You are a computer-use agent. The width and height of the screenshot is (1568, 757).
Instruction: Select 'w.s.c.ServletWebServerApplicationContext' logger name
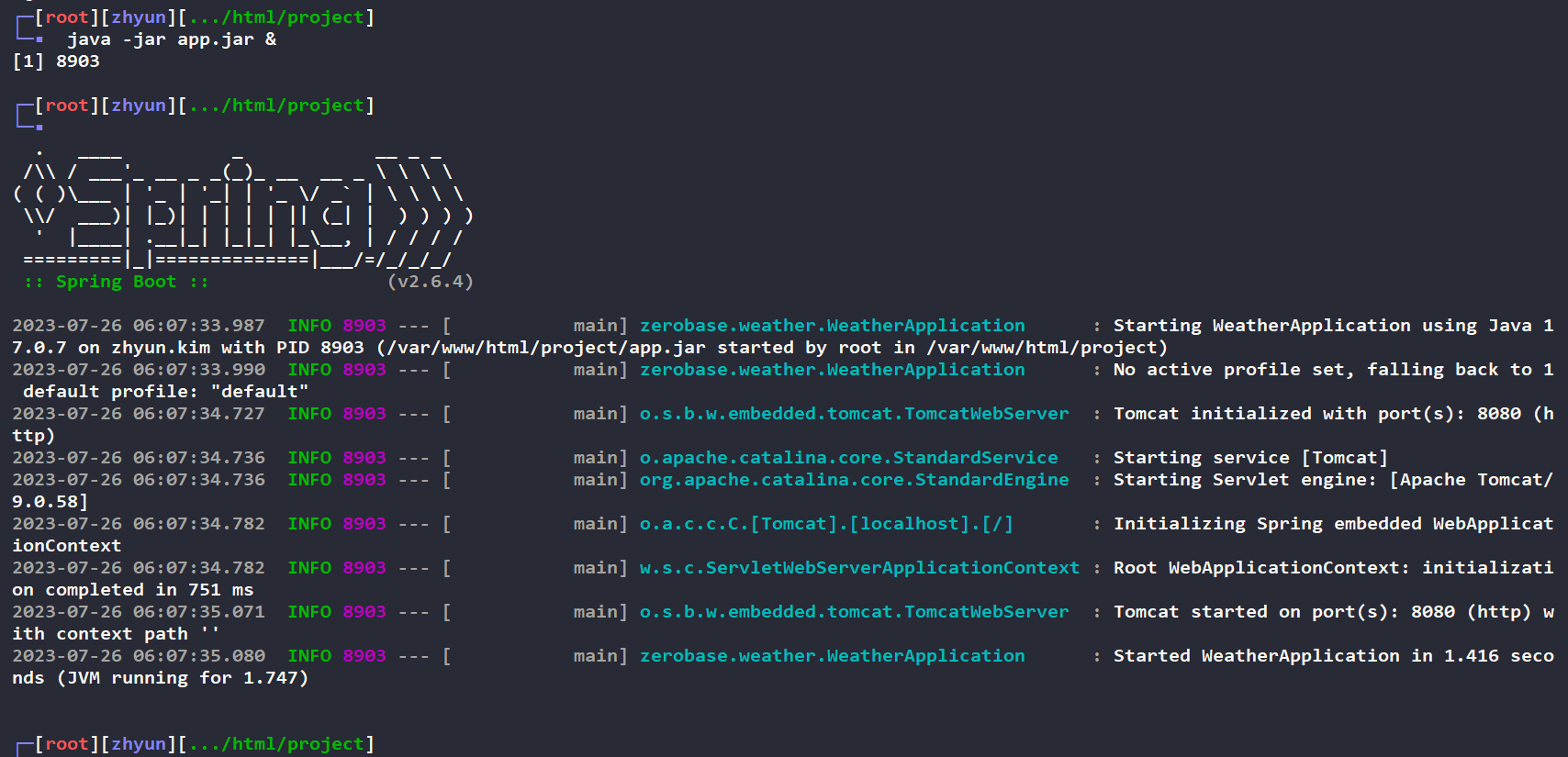[x=860, y=568]
